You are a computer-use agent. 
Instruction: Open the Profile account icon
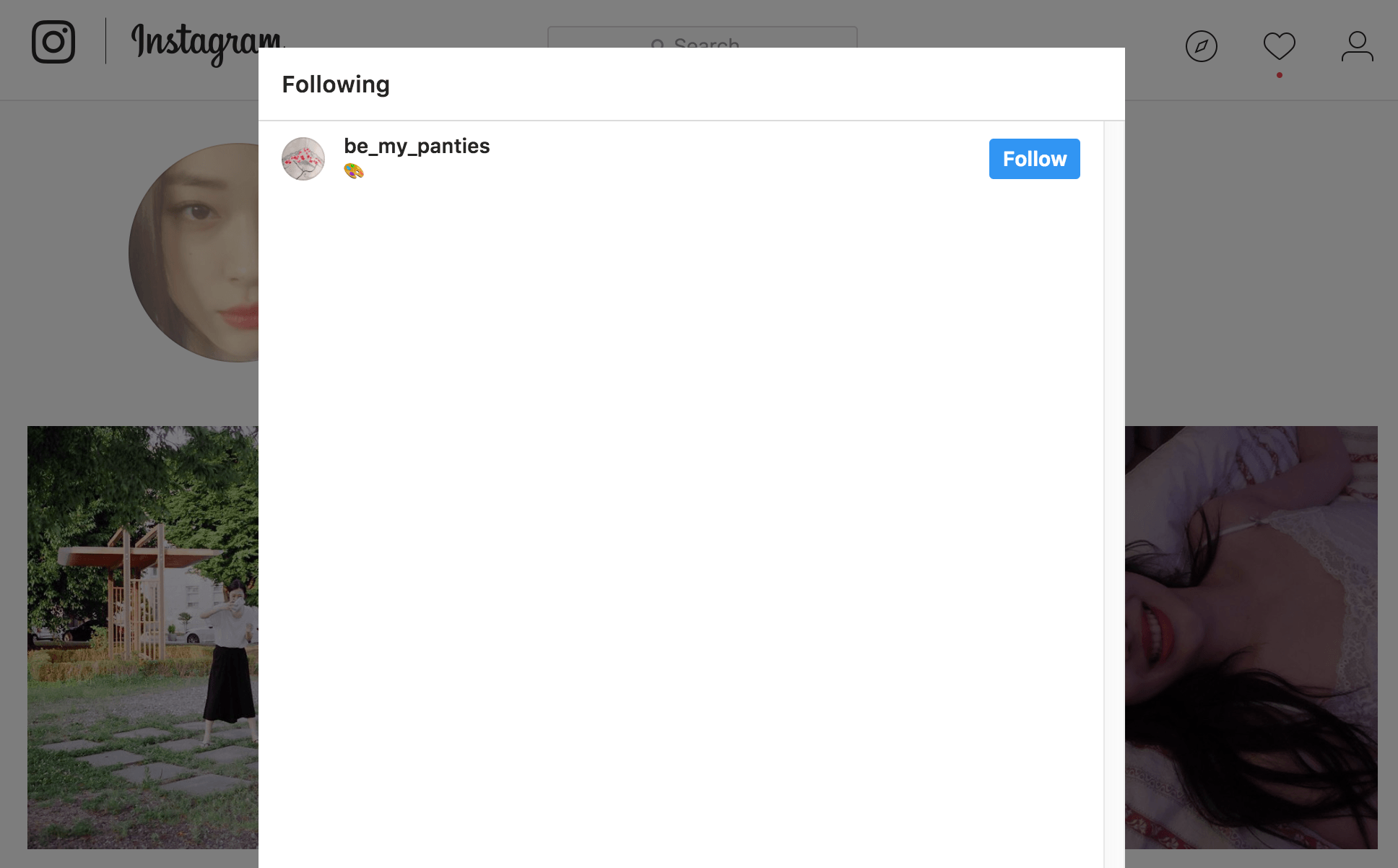tap(1356, 47)
